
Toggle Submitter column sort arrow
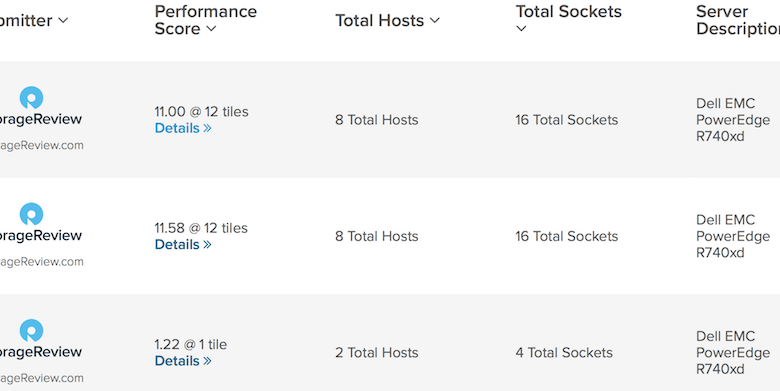tap(63, 20)
